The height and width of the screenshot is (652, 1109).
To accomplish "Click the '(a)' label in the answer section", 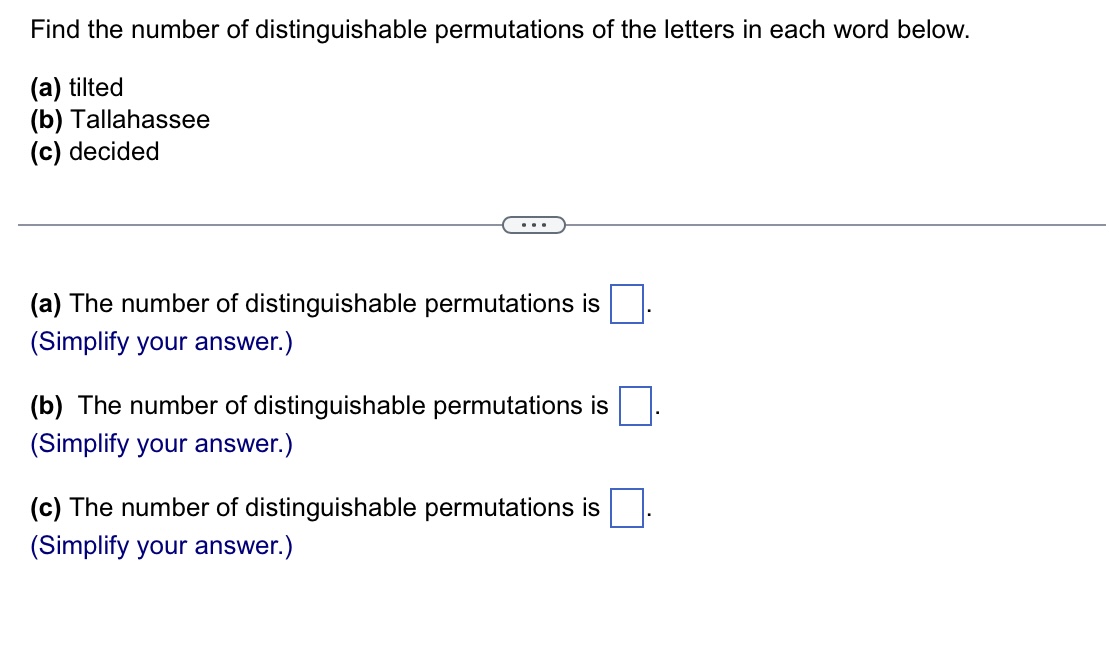I will (46, 304).
